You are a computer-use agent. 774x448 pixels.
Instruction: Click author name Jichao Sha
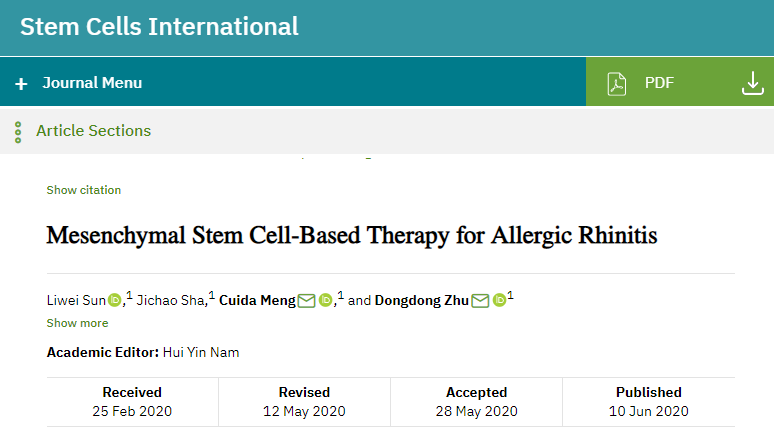coord(171,300)
